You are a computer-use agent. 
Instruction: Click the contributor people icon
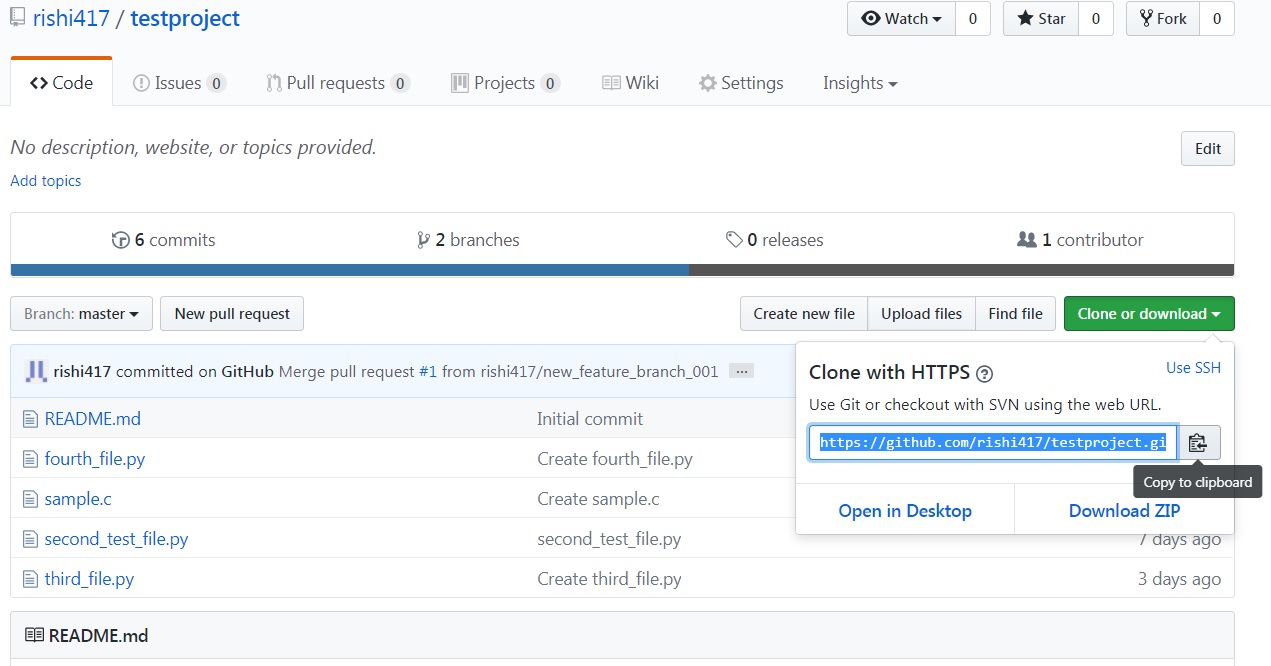pos(1026,240)
